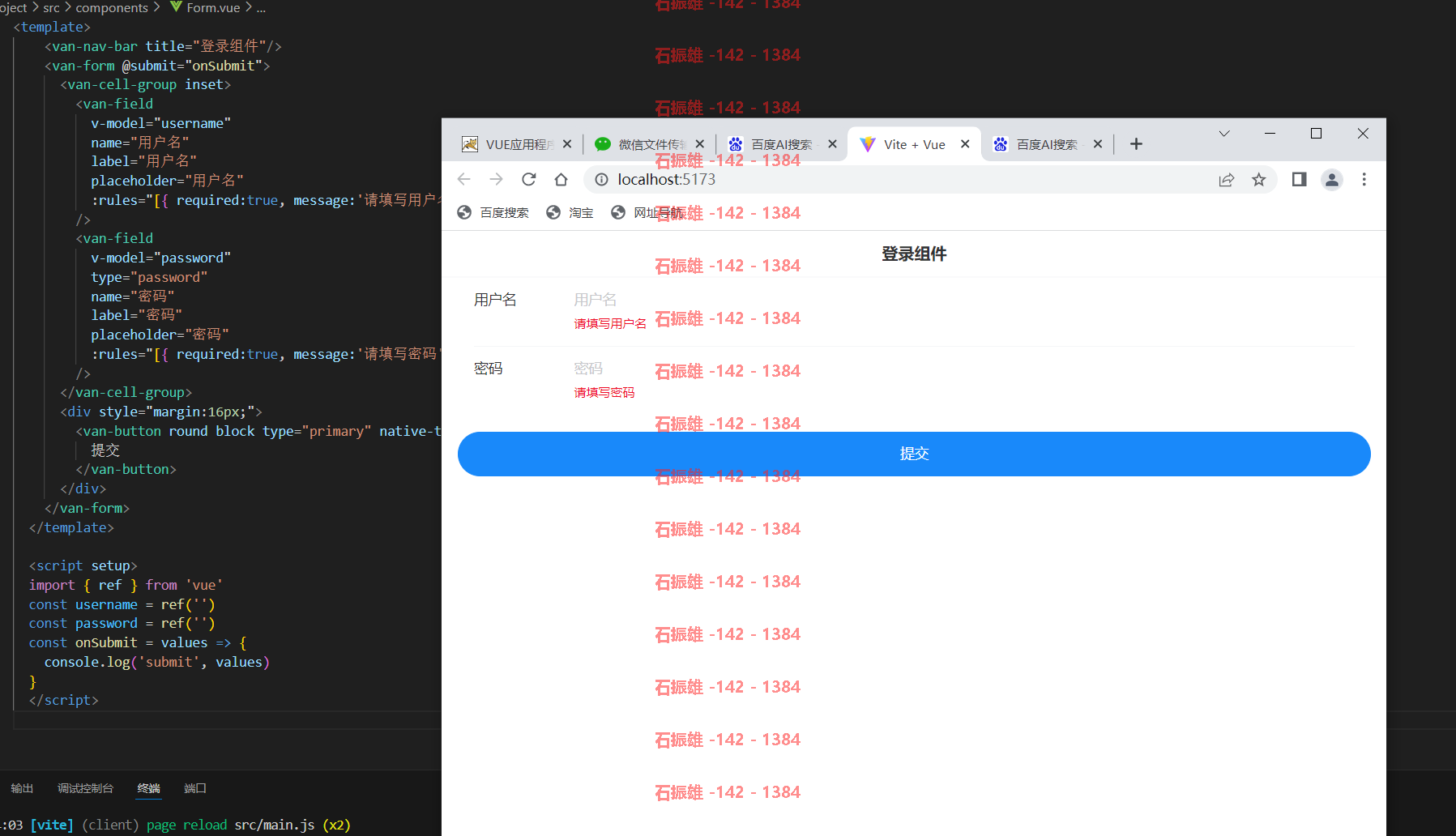1456x836 pixels.
Task: Click console.log('submit', values) line
Action: tap(156, 662)
